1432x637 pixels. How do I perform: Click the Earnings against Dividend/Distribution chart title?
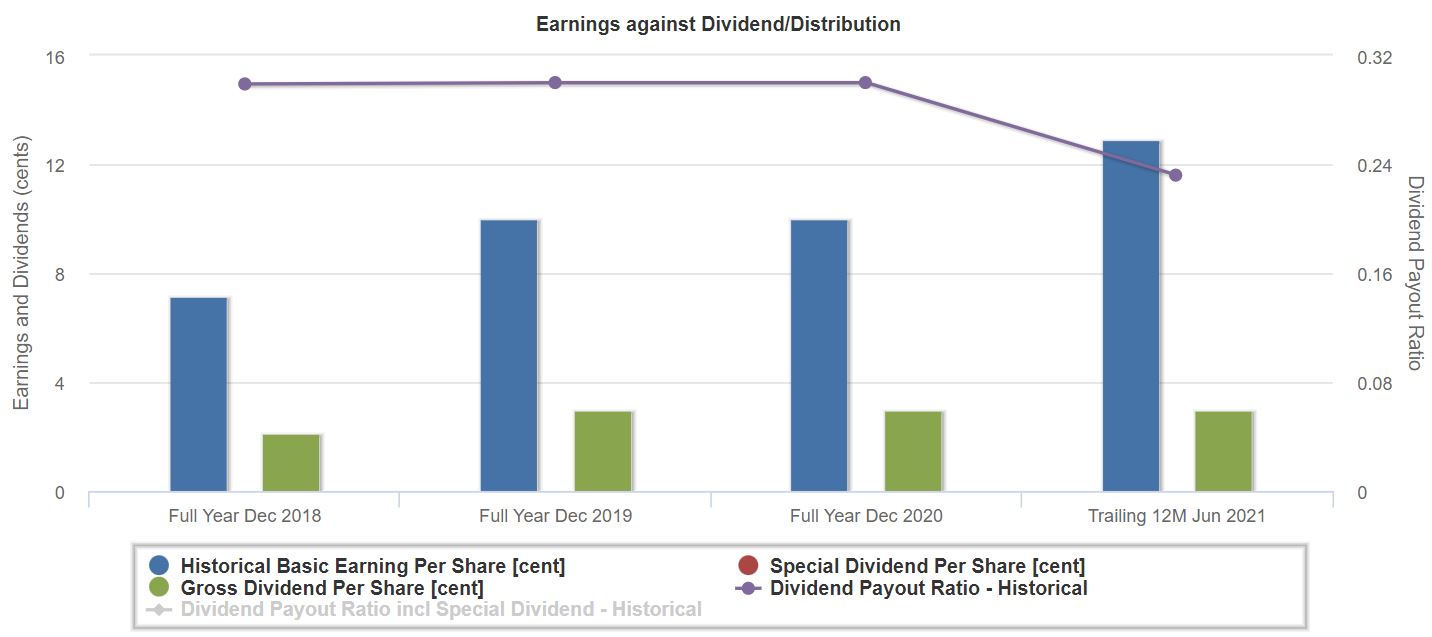point(718,24)
